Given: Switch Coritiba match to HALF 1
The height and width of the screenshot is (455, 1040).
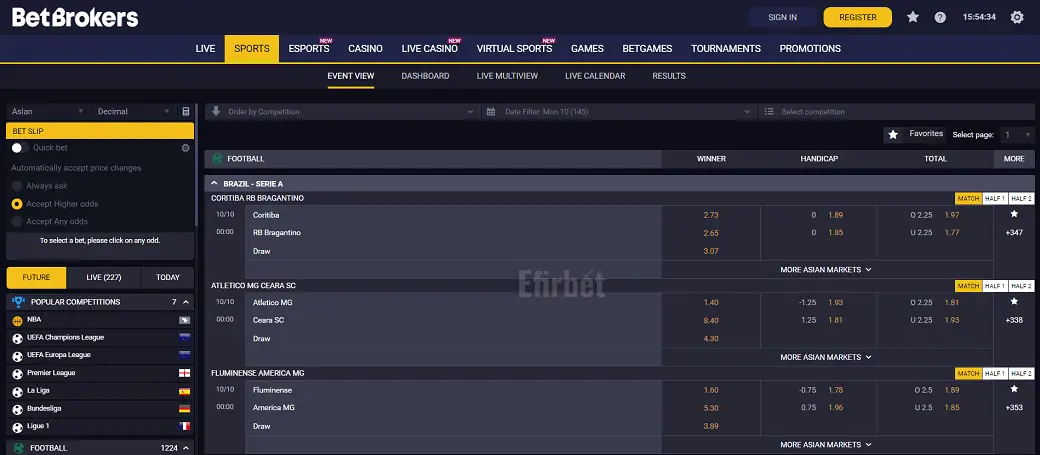Looking at the screenshot, I should 995,198.
